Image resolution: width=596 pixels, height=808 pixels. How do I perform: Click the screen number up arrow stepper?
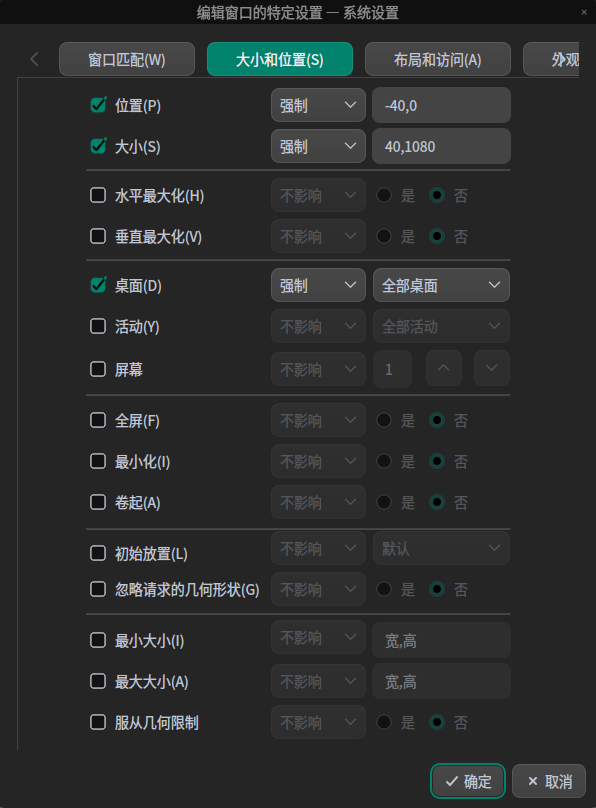coord(443,368)
